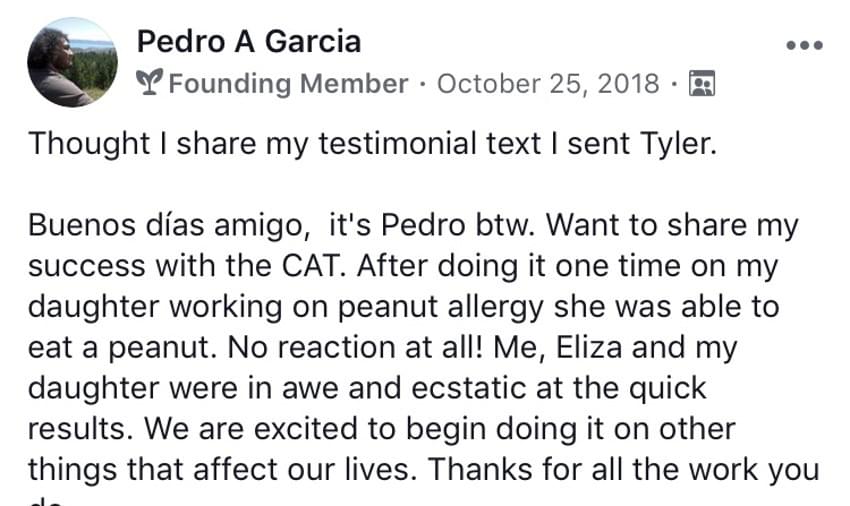Click the phrase "eat a peanut"

pyautogui.click(x=114, y=348)
